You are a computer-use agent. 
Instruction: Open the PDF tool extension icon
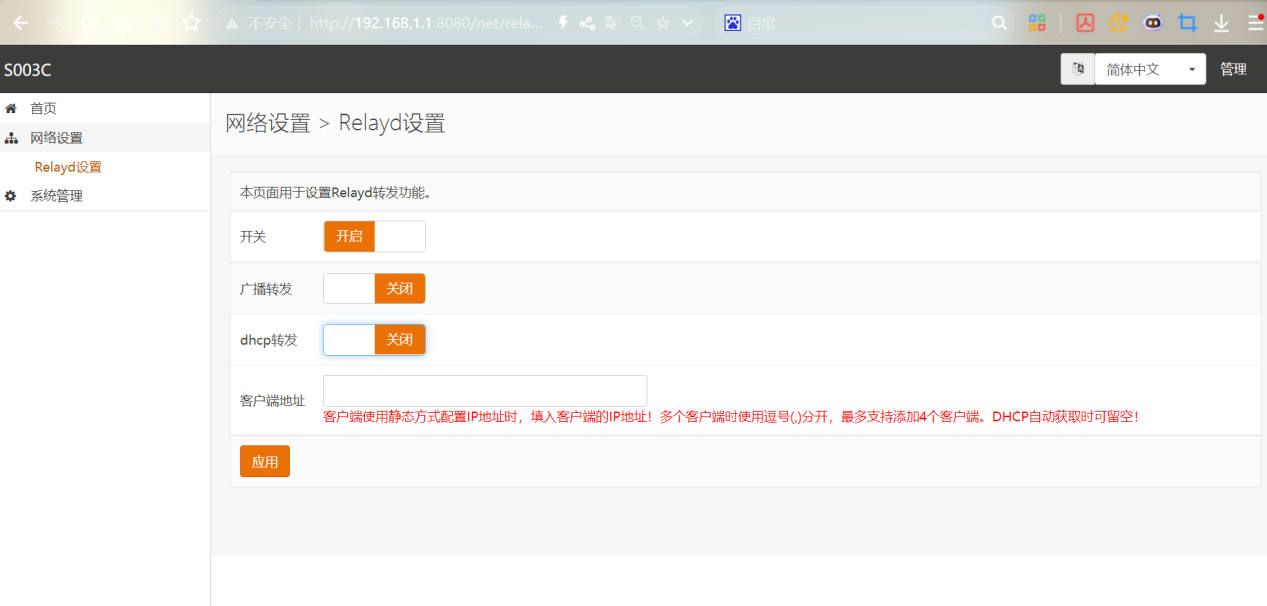[x=1085, y=23]
